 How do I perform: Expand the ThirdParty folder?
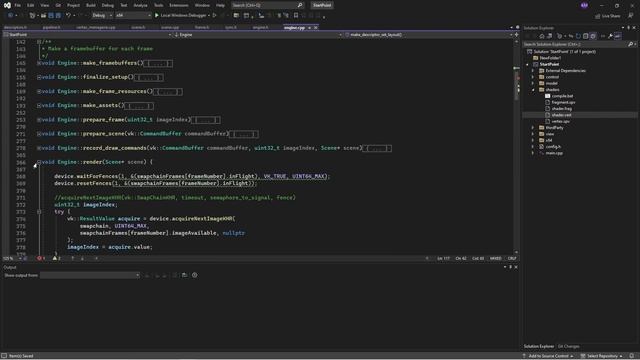click(532, 128)
